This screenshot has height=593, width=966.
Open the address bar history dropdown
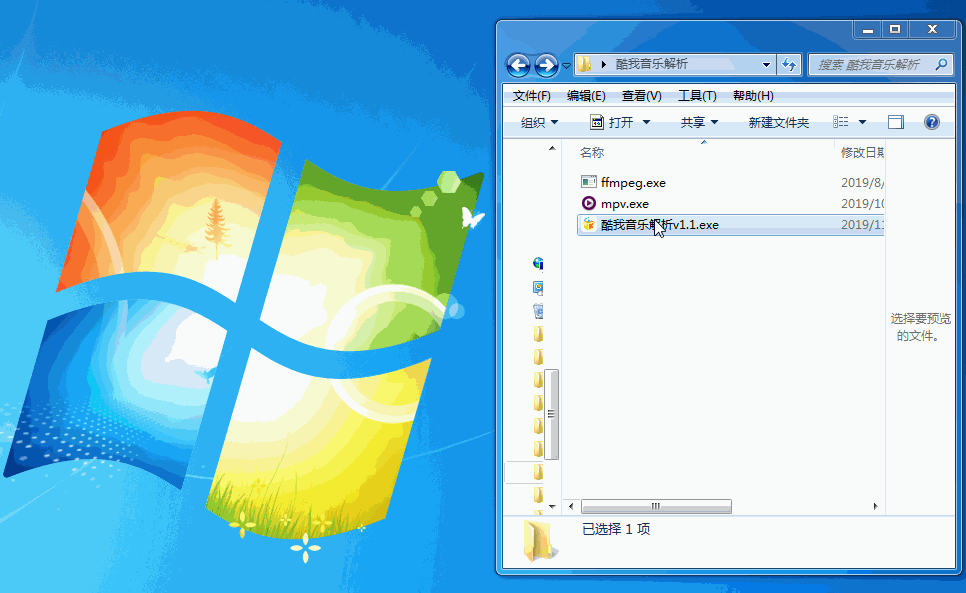766,64
